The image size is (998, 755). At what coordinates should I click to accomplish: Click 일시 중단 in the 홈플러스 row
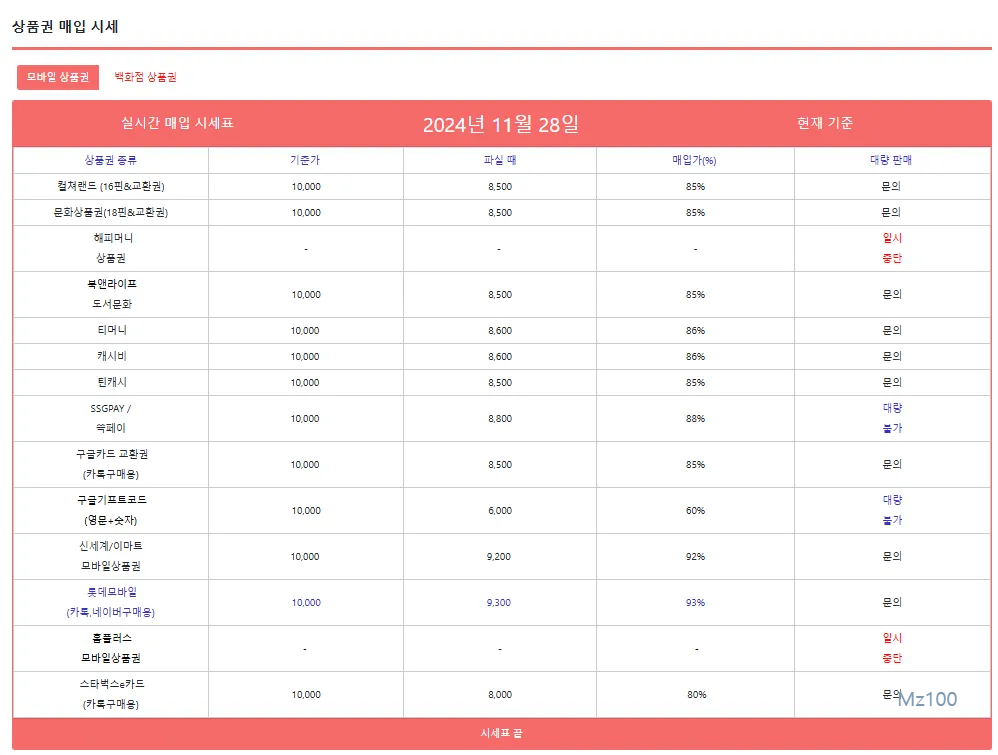click(891, 648)
